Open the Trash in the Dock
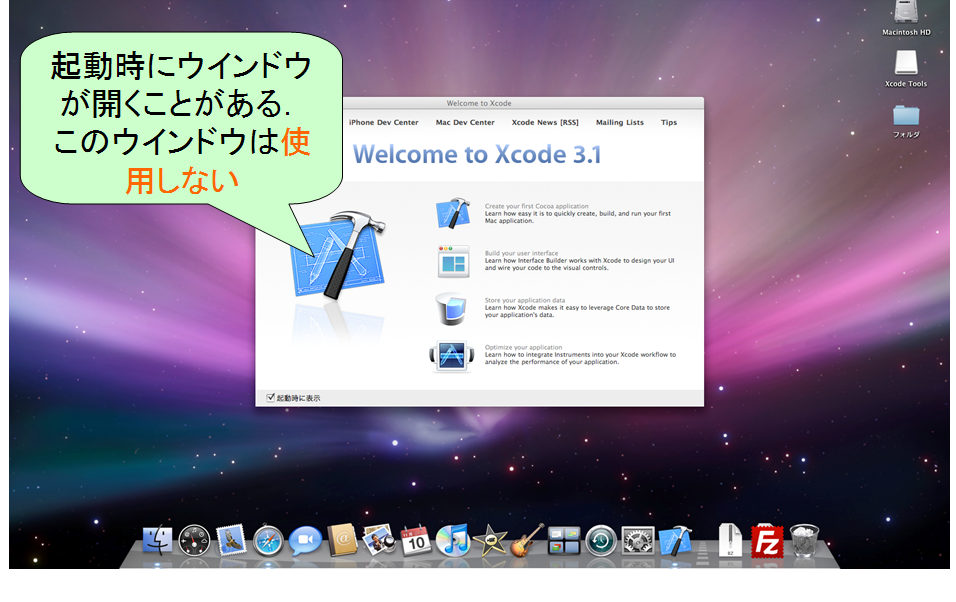This screenshot has height=602, width=956. [x=804, y=541]
